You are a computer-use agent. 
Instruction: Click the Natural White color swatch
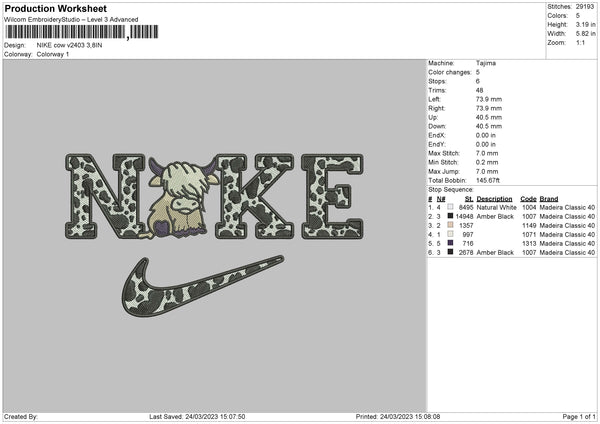coord(450,207)
